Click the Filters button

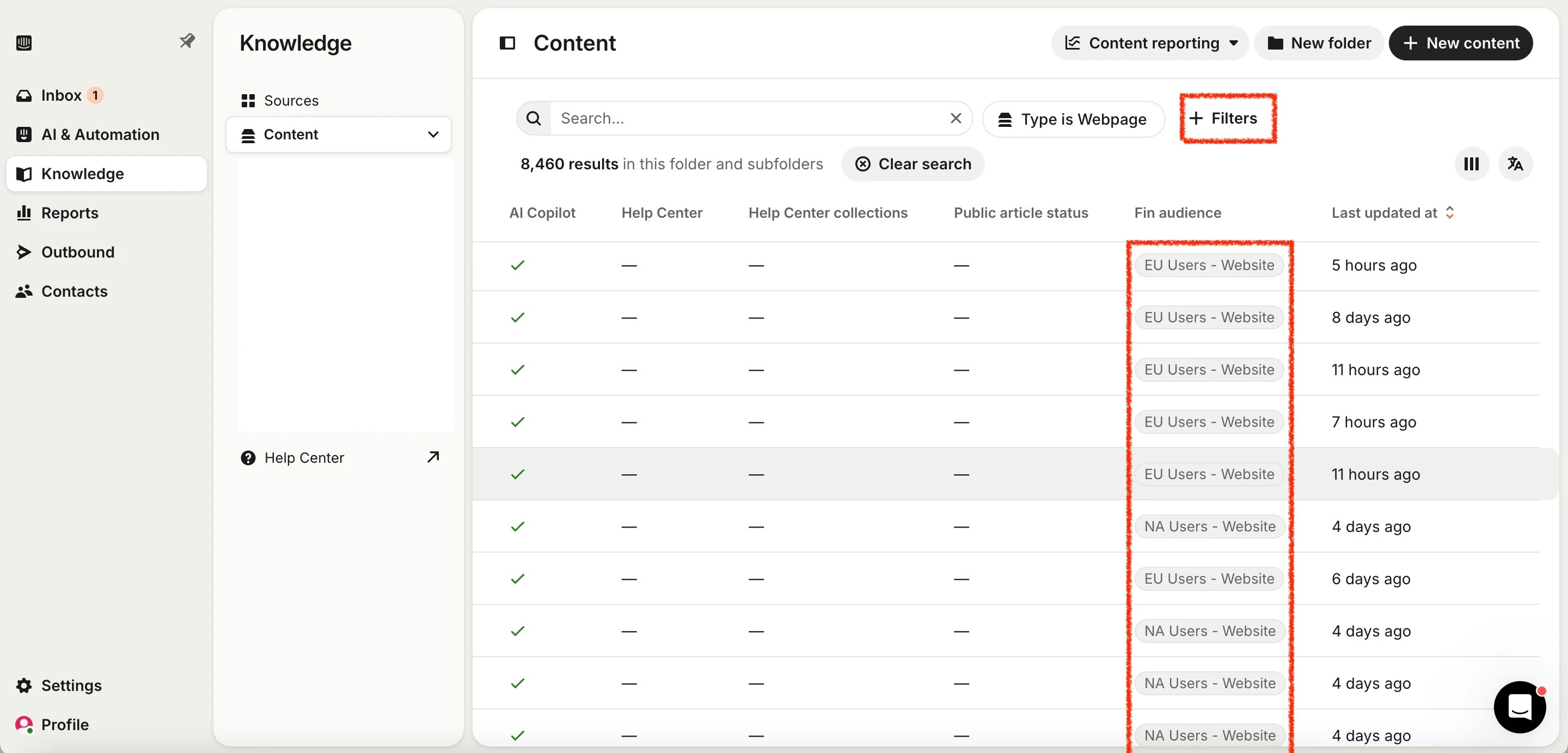1223,118
